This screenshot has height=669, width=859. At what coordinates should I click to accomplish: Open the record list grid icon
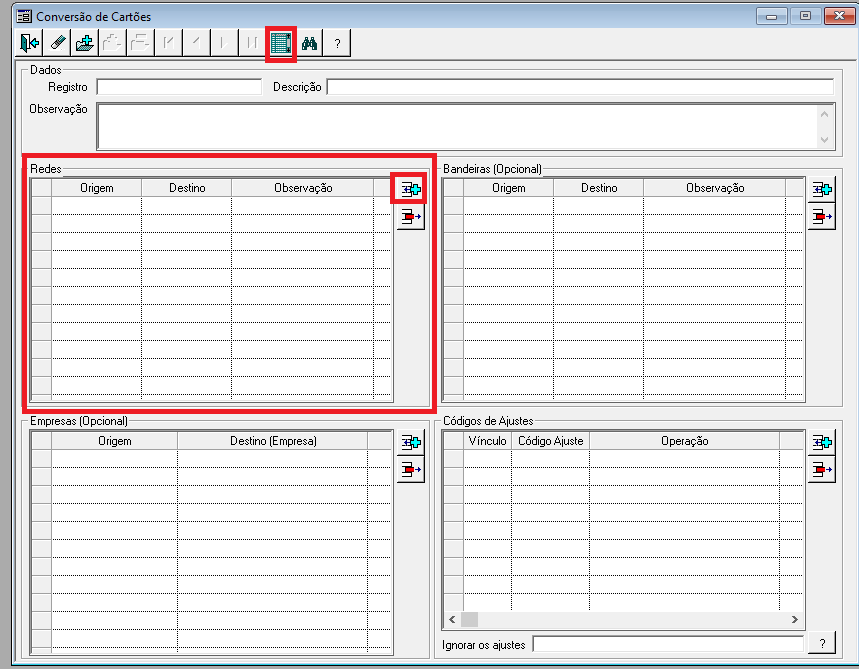click(281, 43)
